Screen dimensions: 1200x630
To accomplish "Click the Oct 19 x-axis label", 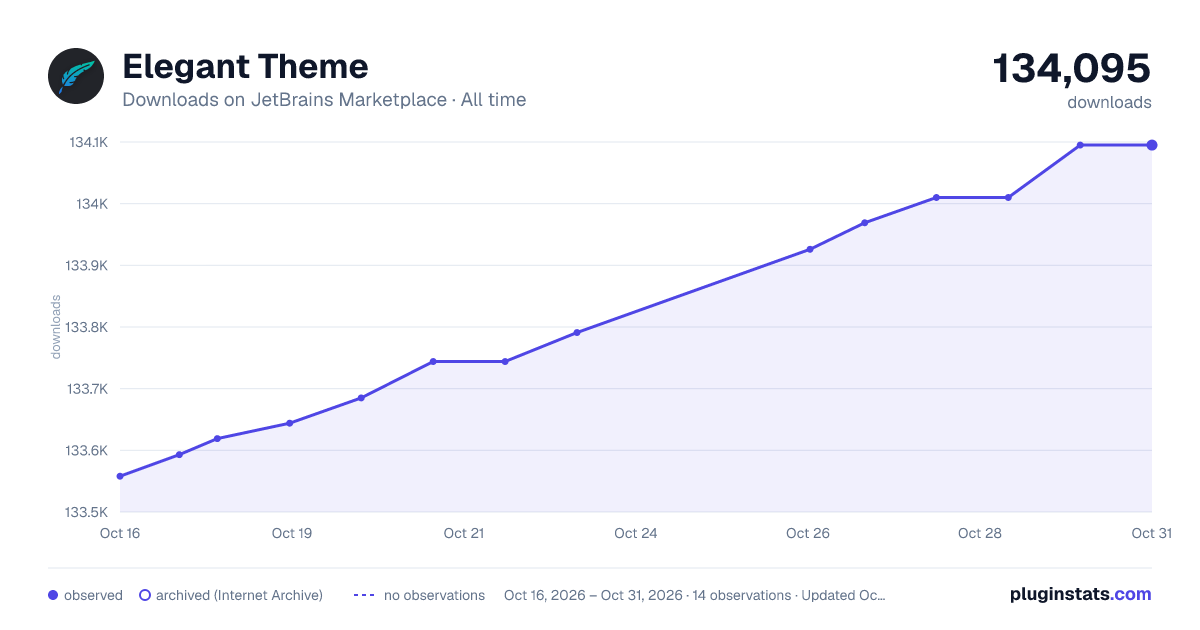I will (x=292, y=533).
